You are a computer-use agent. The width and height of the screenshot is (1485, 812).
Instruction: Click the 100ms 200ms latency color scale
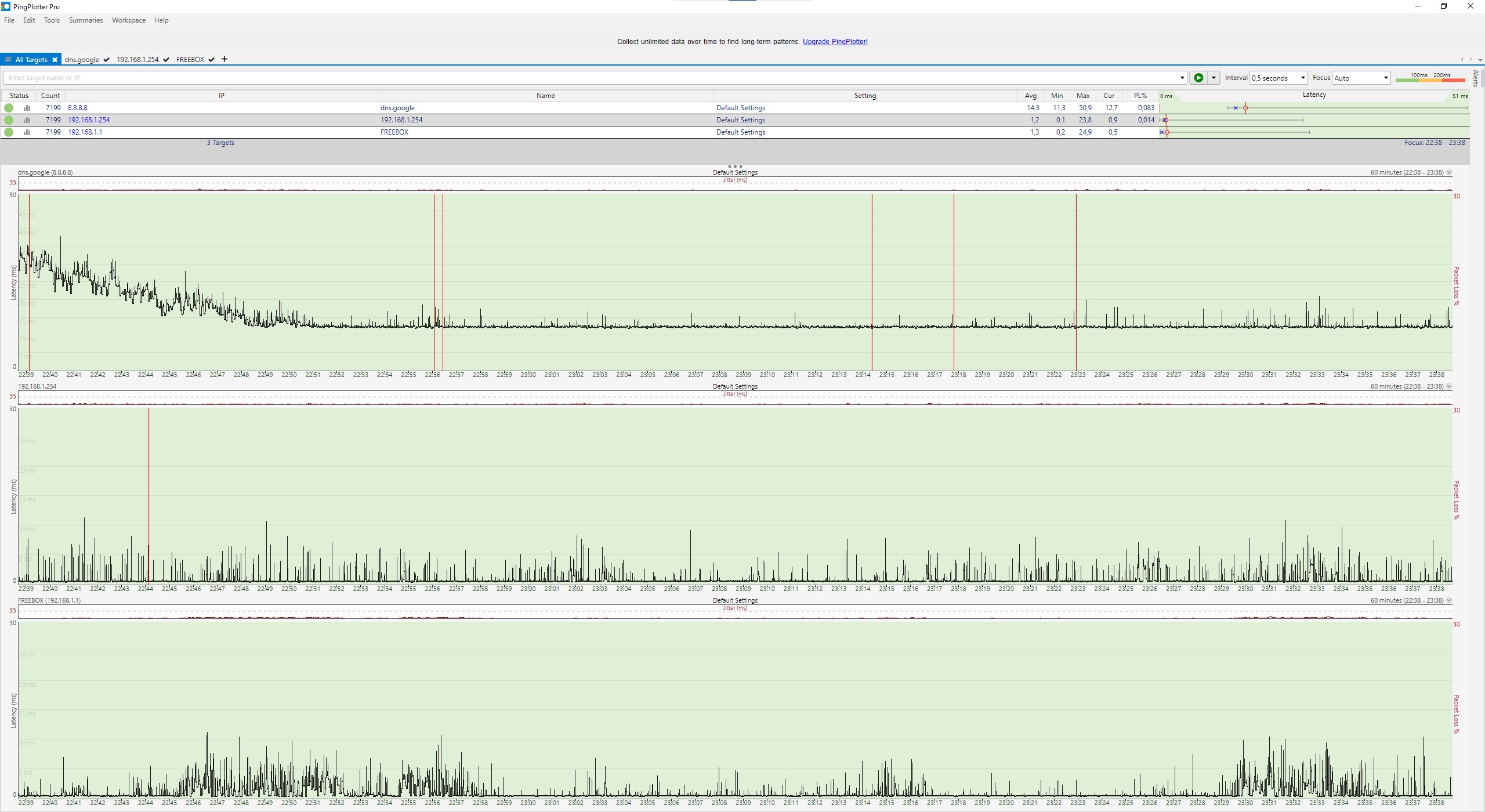click(x=1430, y=78)
